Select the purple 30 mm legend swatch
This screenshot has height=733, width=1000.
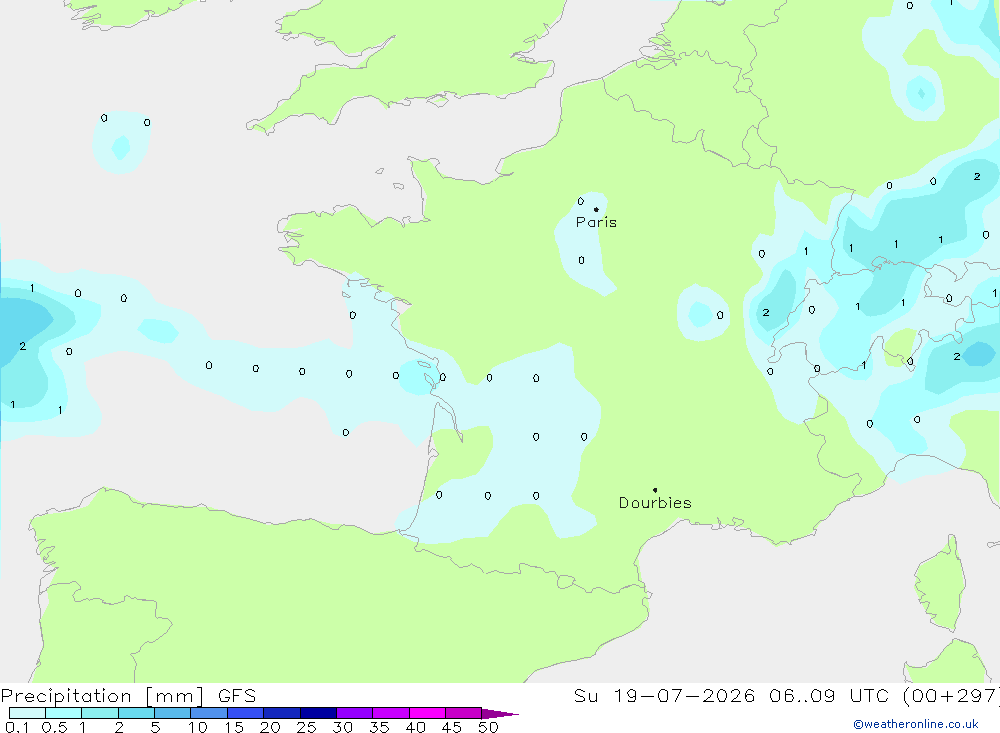[x=355, y=713]
